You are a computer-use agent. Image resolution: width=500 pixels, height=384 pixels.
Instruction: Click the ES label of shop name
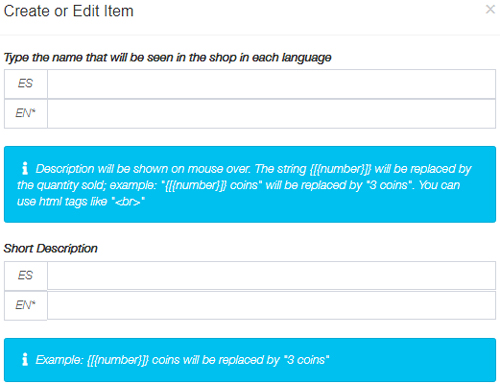(26, 84)
